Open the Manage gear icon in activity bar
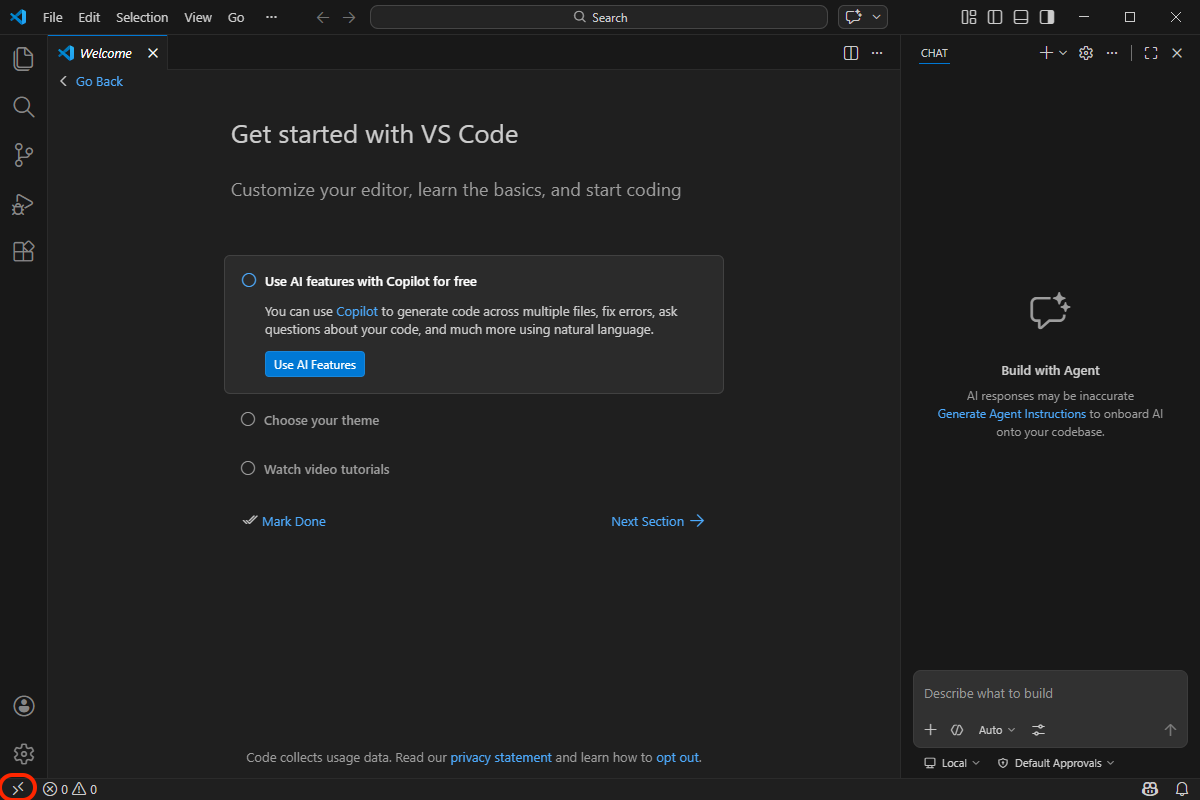 [x=24, y=753]
